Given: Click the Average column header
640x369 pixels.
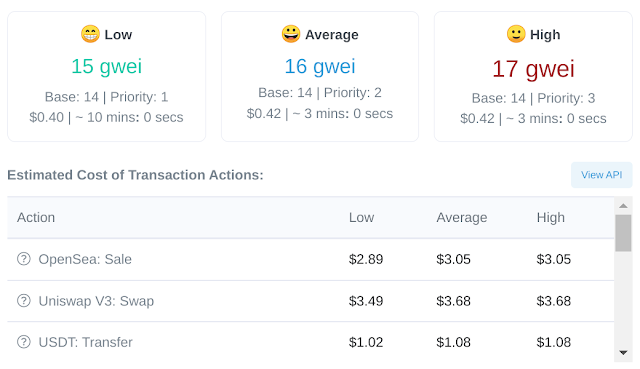Looking at the screenshot, I should point(462,218).
